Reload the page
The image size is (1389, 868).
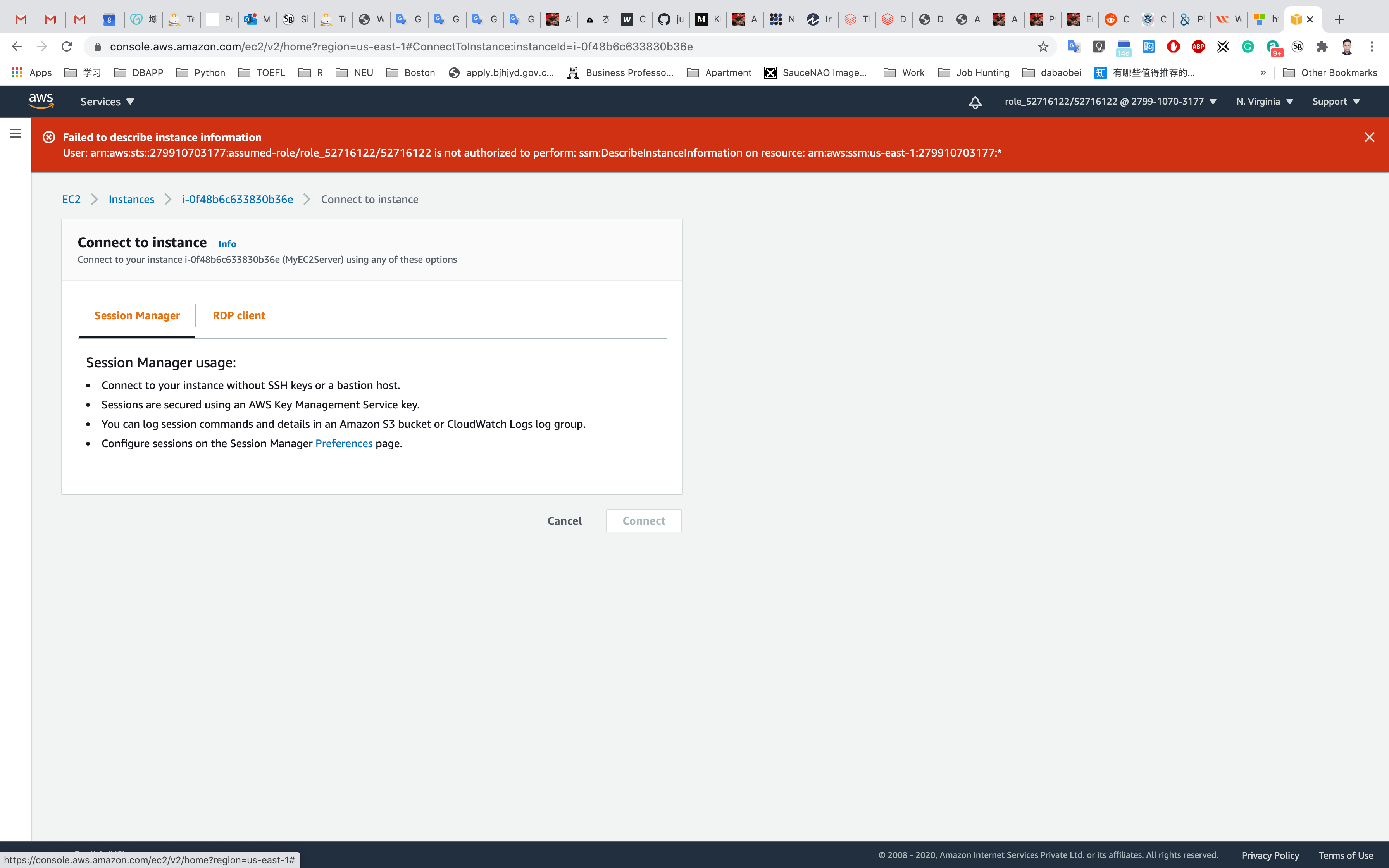click(x=67, y=46)
